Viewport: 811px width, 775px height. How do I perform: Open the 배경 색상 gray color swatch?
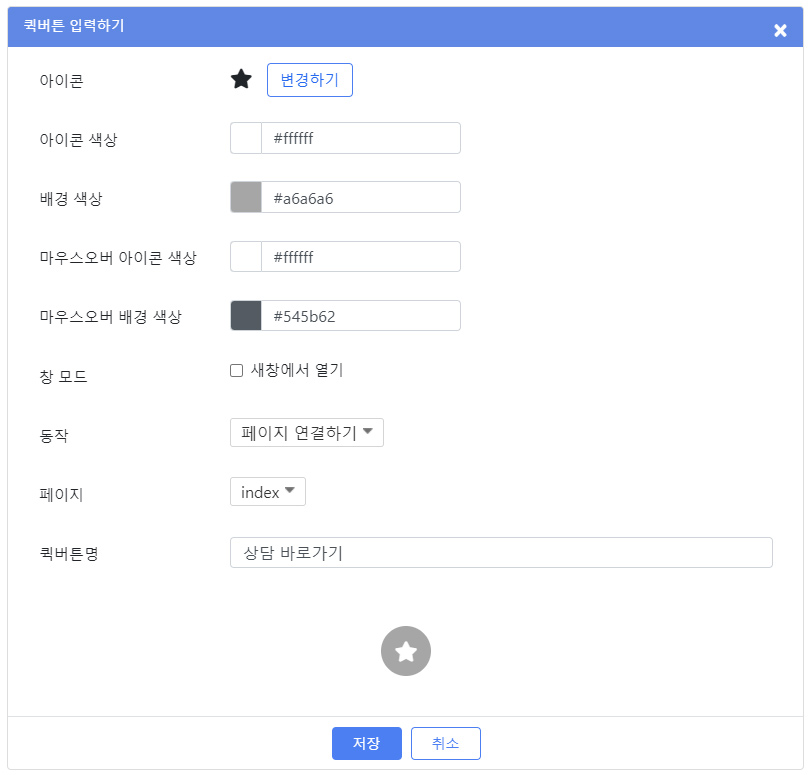coord(246,197)
